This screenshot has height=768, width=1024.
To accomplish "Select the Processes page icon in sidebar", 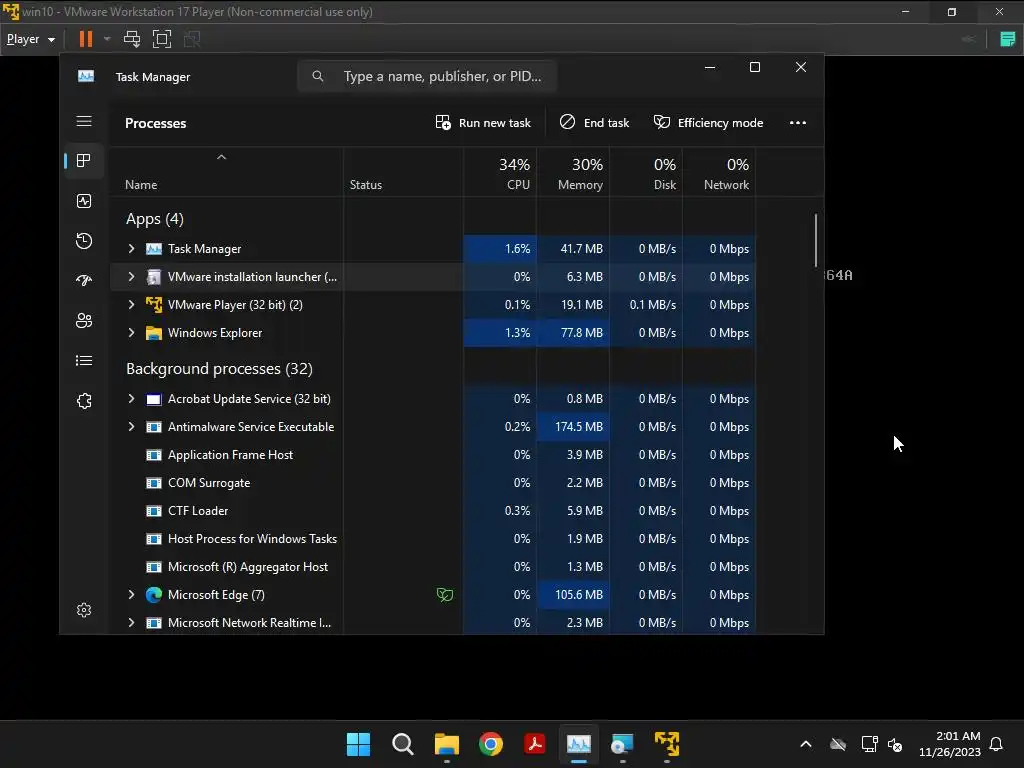I will (x=84, y=161).
